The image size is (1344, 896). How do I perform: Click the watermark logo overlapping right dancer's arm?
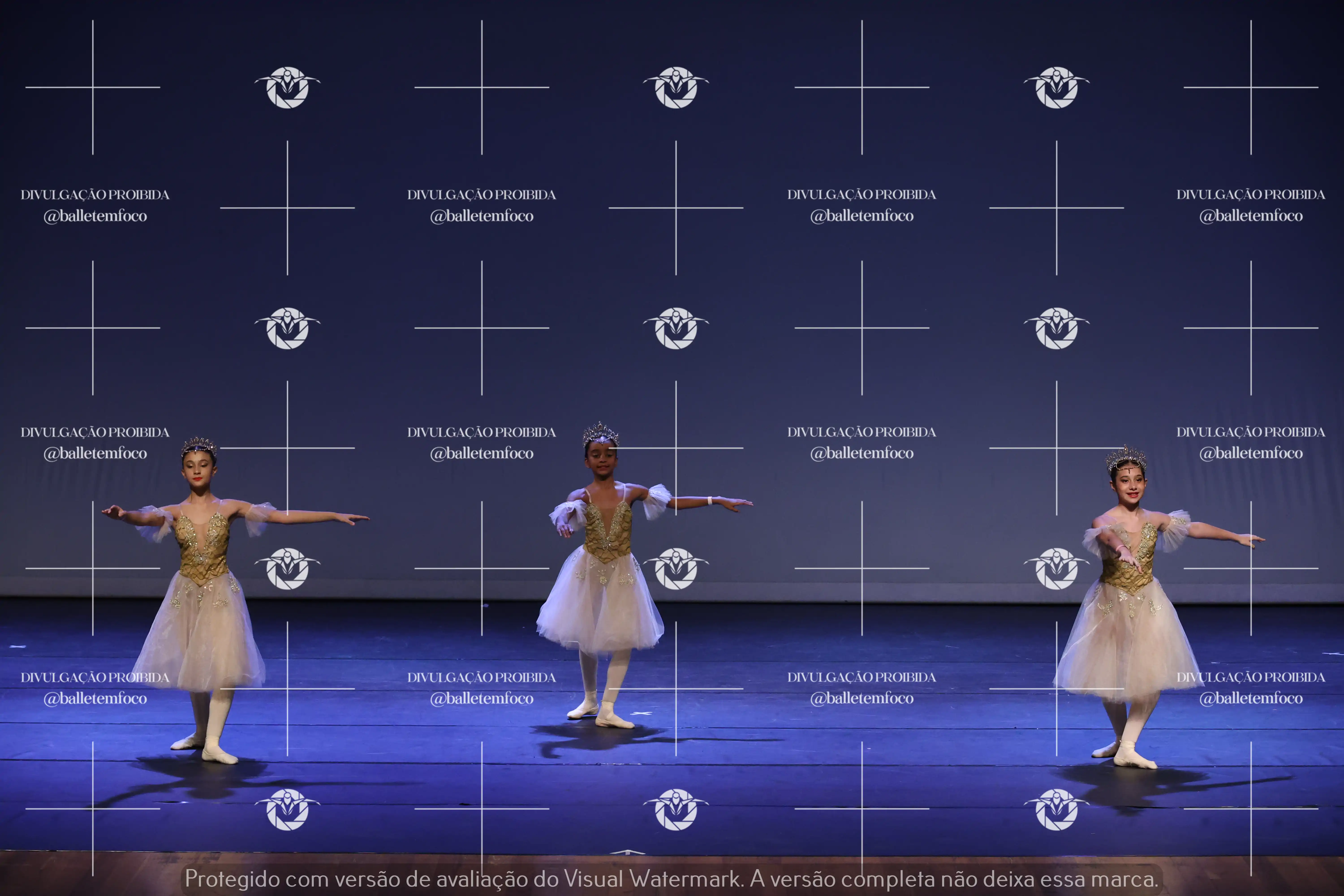[1057, 569]
